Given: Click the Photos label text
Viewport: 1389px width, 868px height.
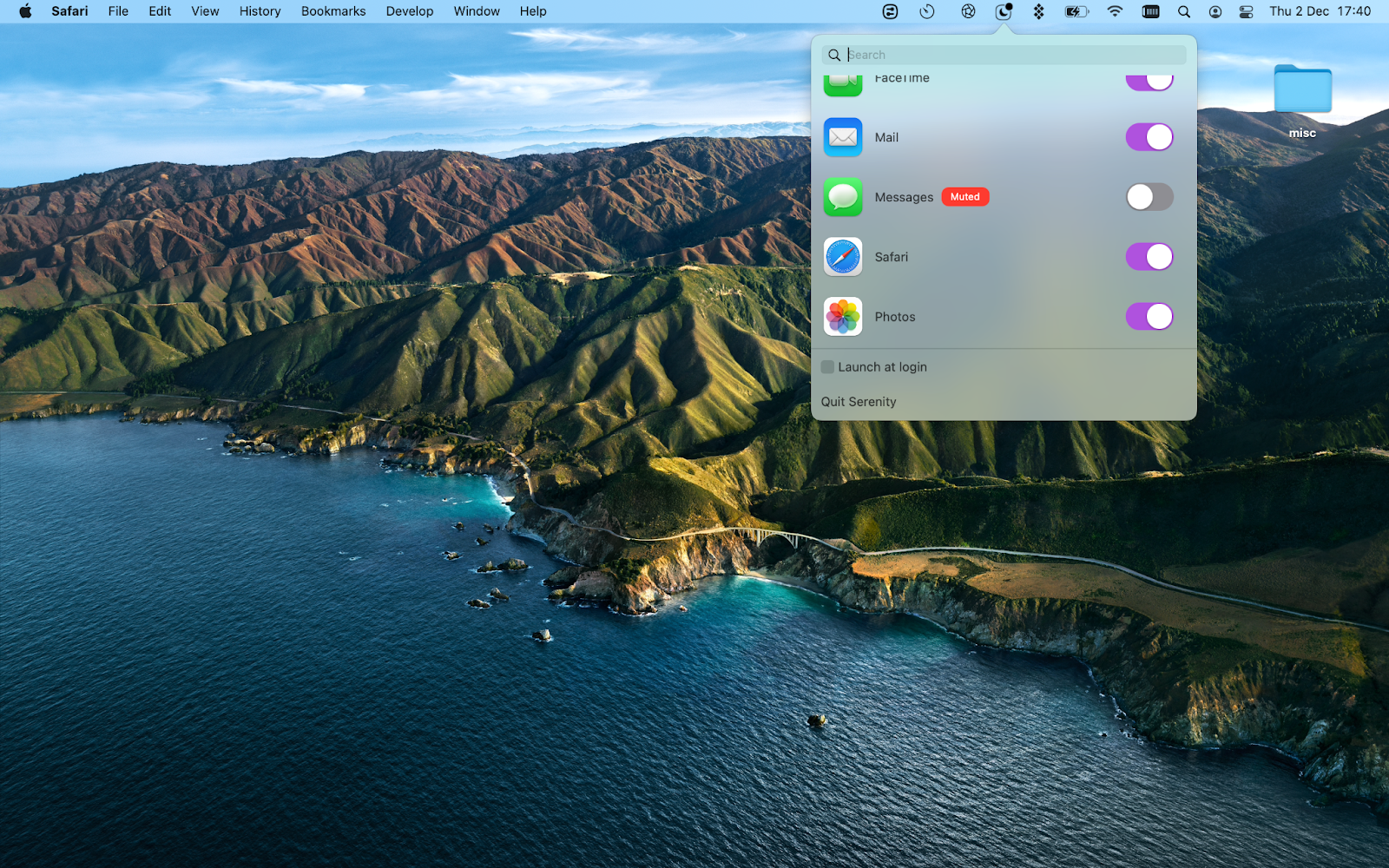Looking at the screenshot, I should pos(895,317).
